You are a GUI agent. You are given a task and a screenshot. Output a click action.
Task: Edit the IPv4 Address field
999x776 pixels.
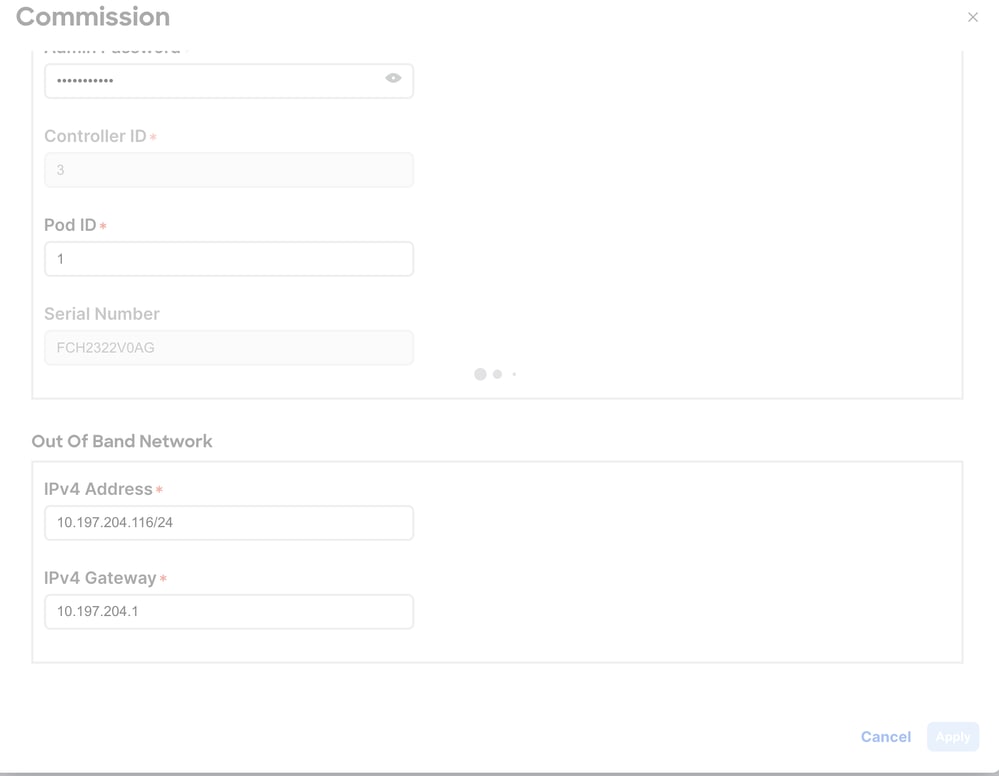click(228, 523)
